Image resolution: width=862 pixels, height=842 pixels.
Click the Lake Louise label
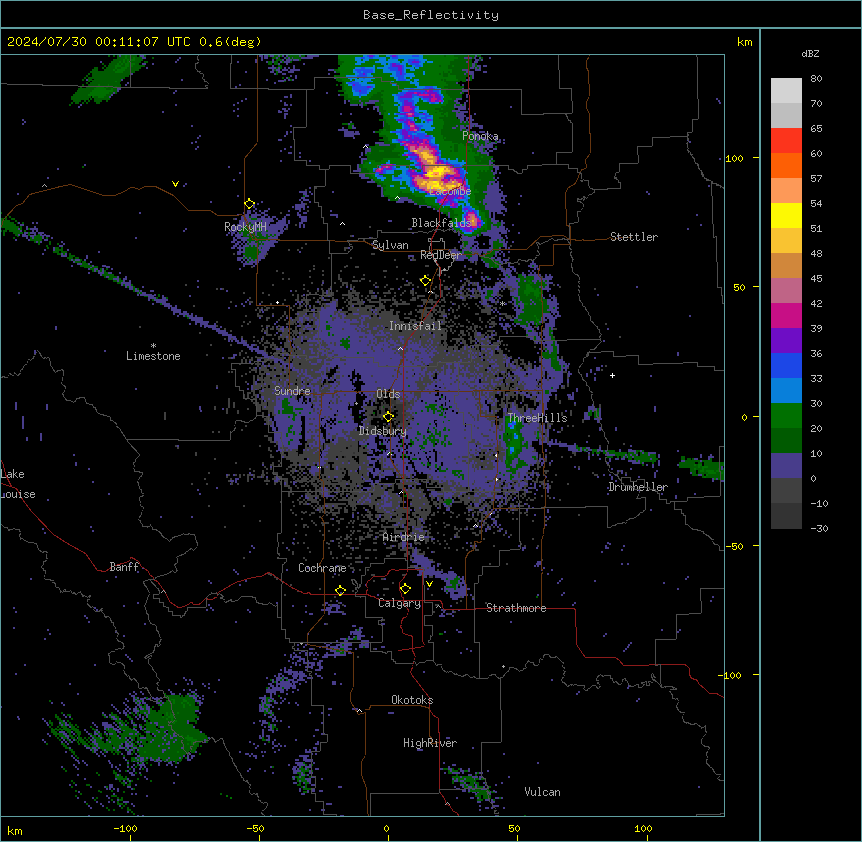(x=16, y=484)
